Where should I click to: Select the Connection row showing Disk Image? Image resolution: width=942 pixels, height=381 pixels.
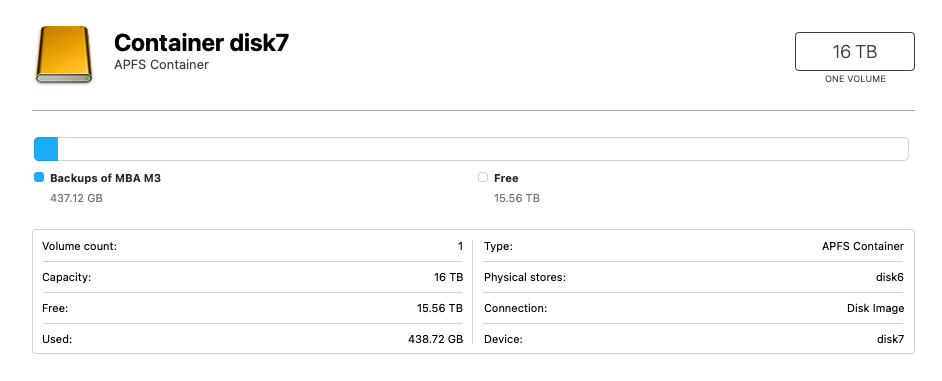tap(693, 308)
